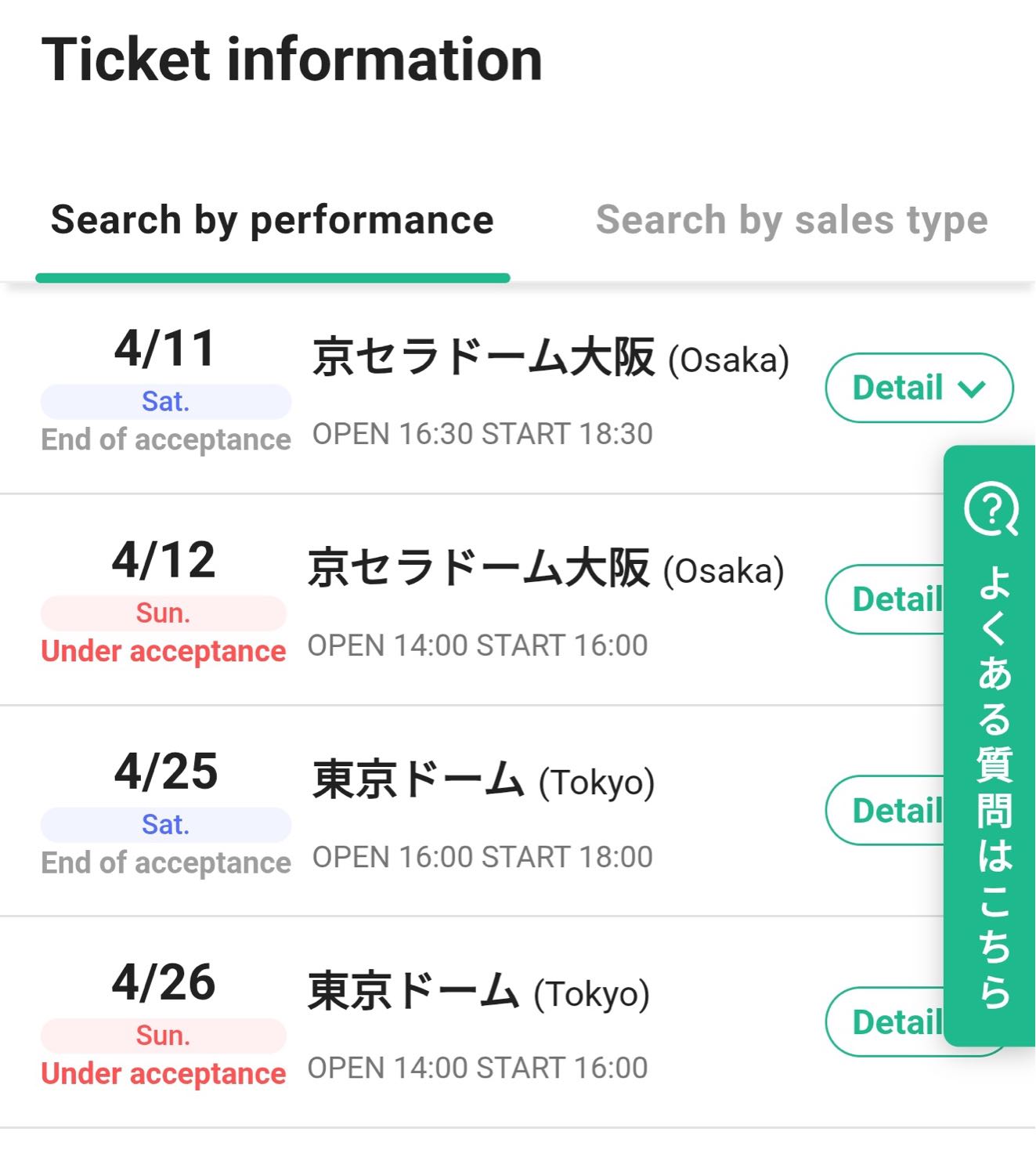
Task: Click the Ticket information heading
Action: click(291, 60)
